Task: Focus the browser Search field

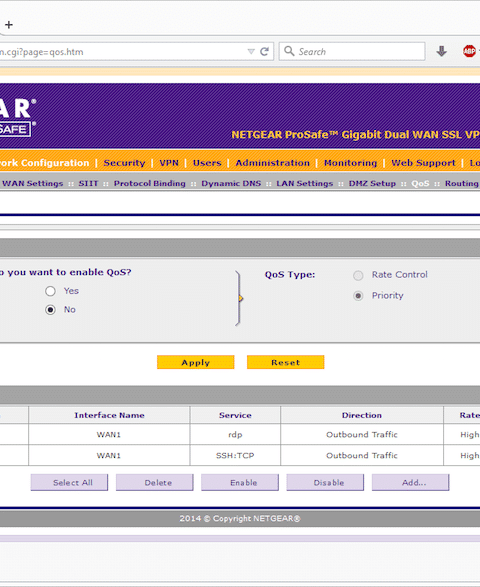Action: 352,51
